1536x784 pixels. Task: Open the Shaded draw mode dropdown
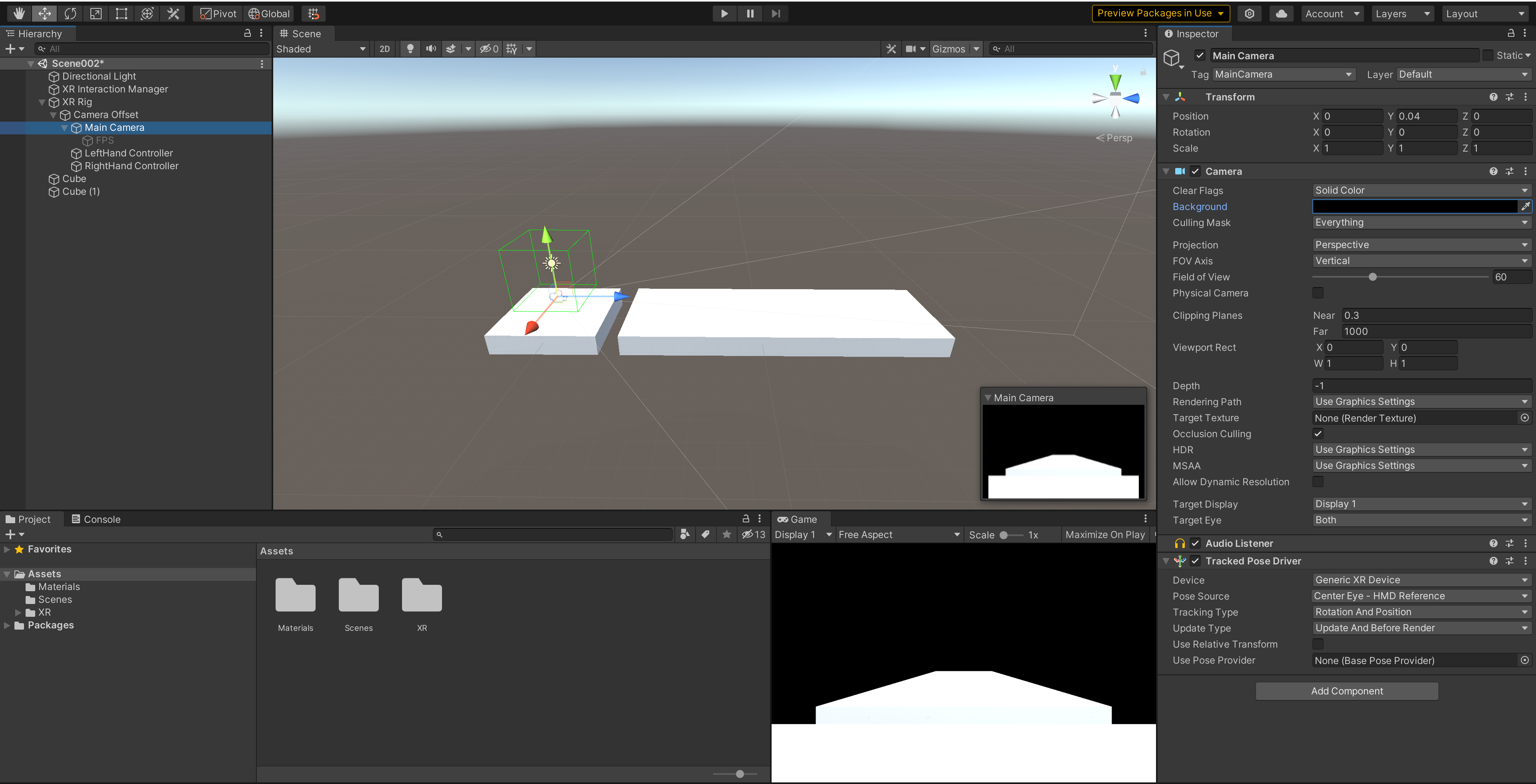(x=321, y=49)
